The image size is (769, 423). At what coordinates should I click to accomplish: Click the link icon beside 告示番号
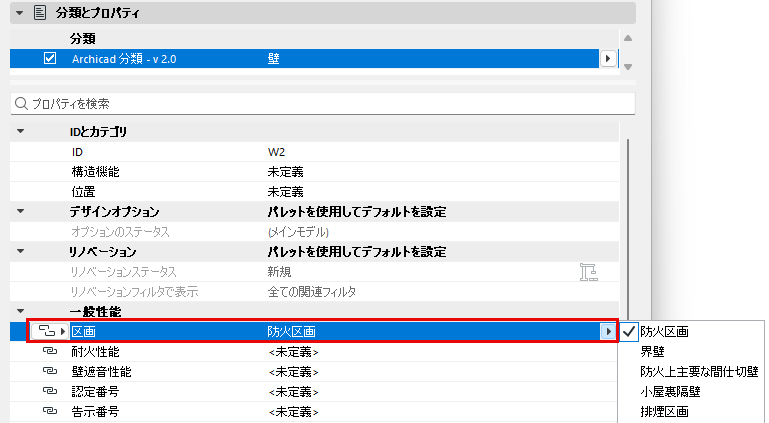[50, 411]
